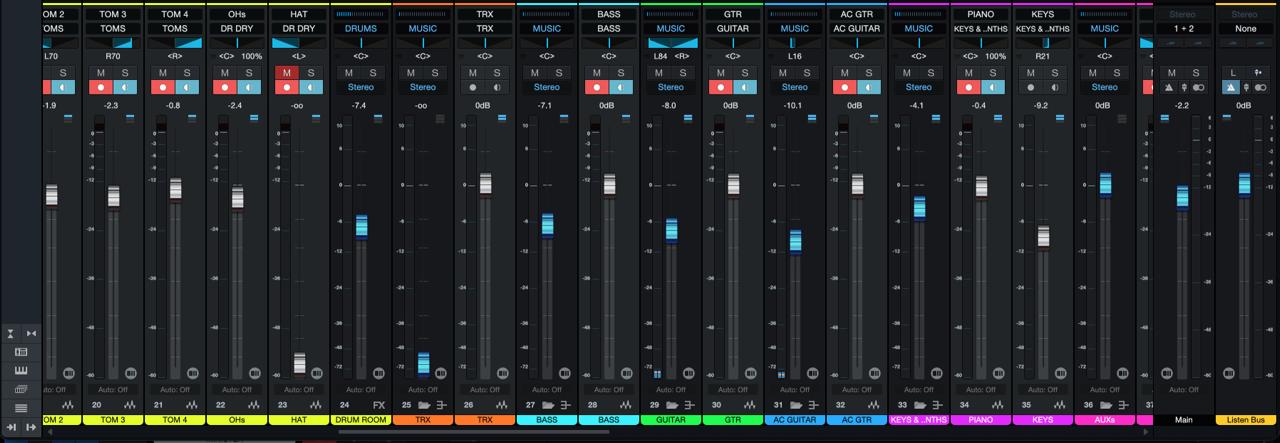
Task: Mute the HAT channel
Action: [x=287, y=73]
